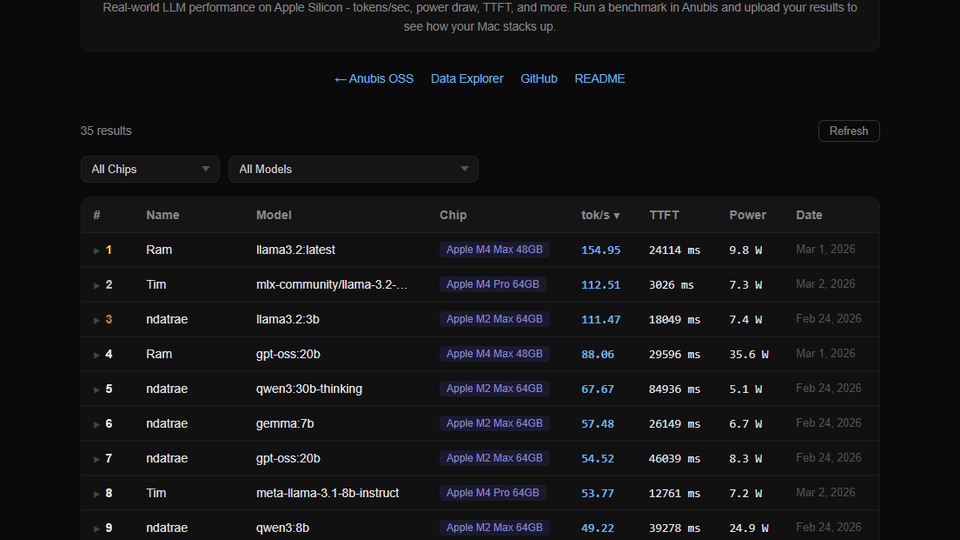The width and height of the screenshot is (960, 540).
Task: Open the All Models dropdown
Action: 353,169
